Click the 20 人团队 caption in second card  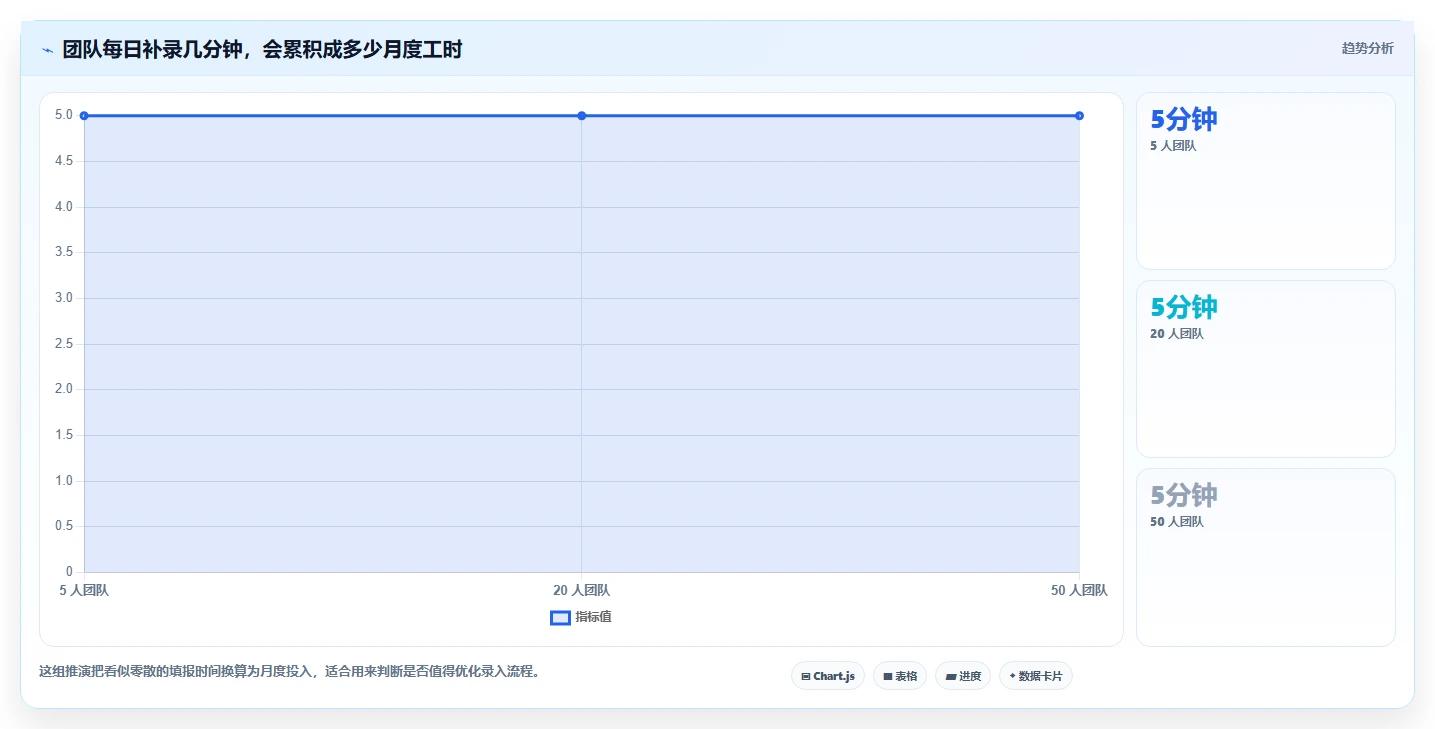coord(1177,334)
